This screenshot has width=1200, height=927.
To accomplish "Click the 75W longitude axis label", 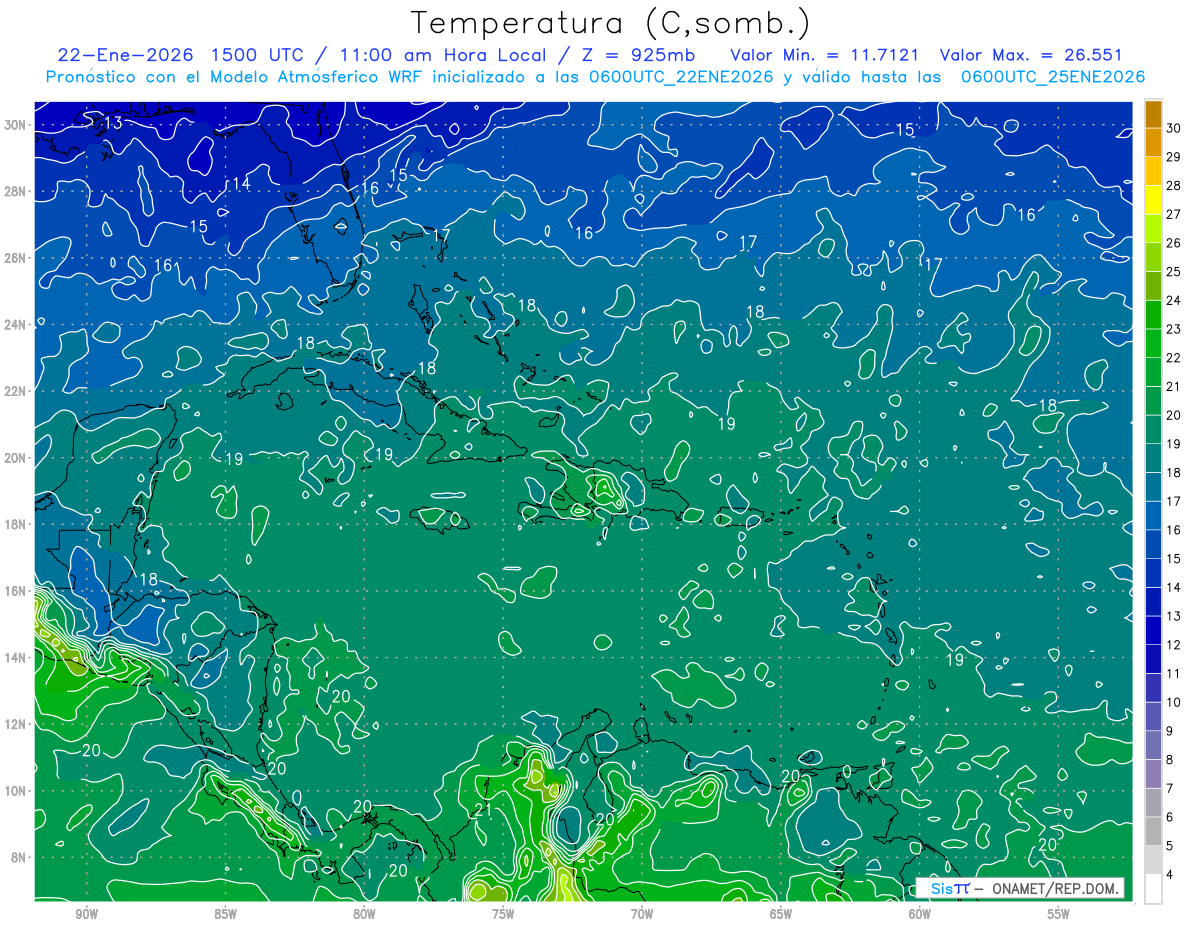I will pos(503,914).
